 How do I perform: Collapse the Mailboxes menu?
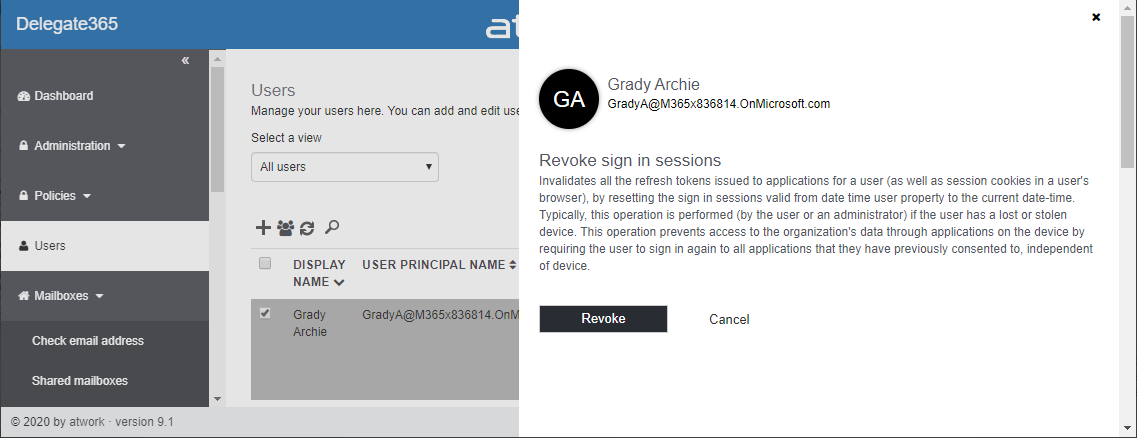(x=61, y=296)
